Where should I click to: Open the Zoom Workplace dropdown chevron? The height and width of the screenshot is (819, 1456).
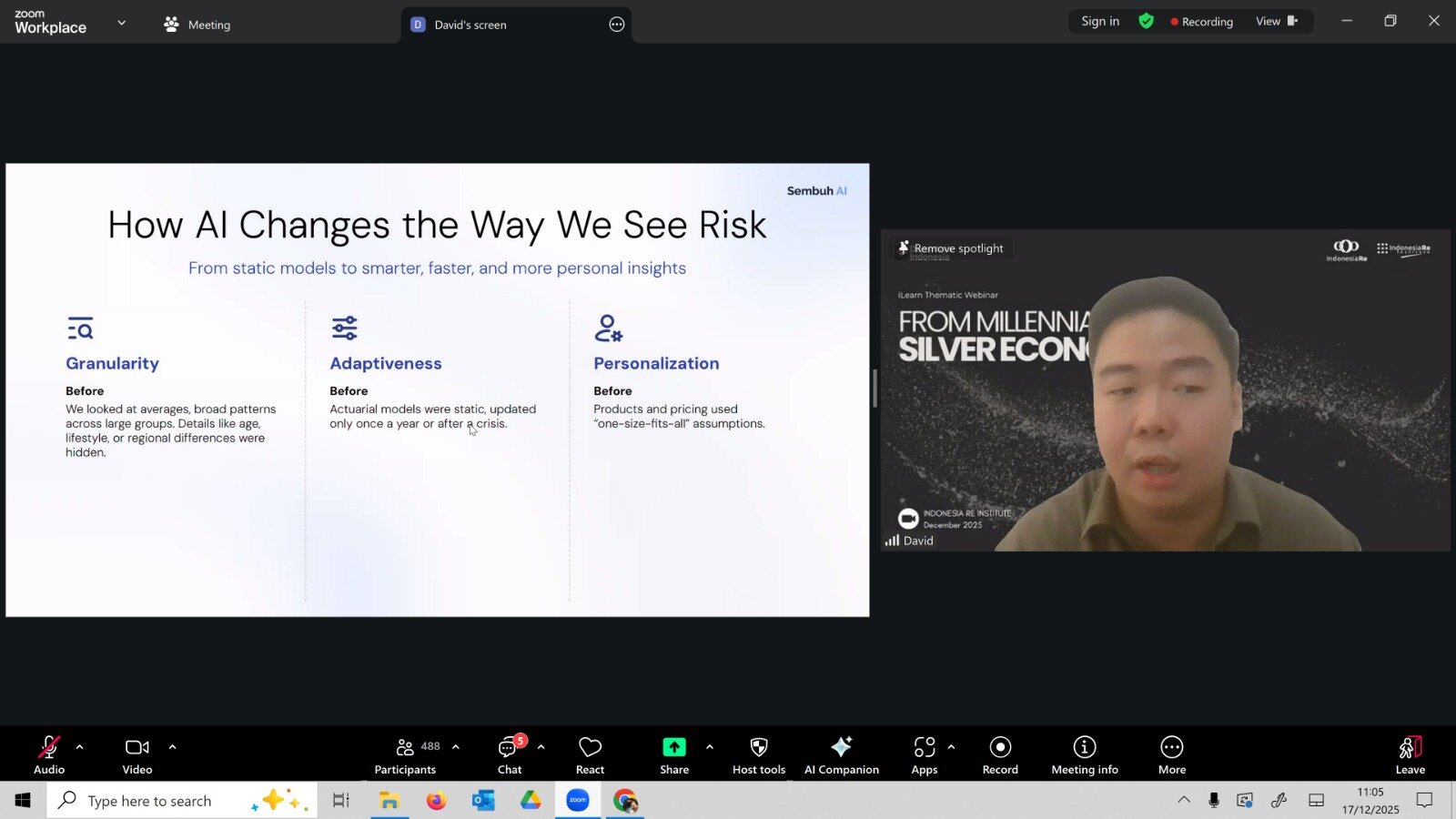[x=122, y=23]
